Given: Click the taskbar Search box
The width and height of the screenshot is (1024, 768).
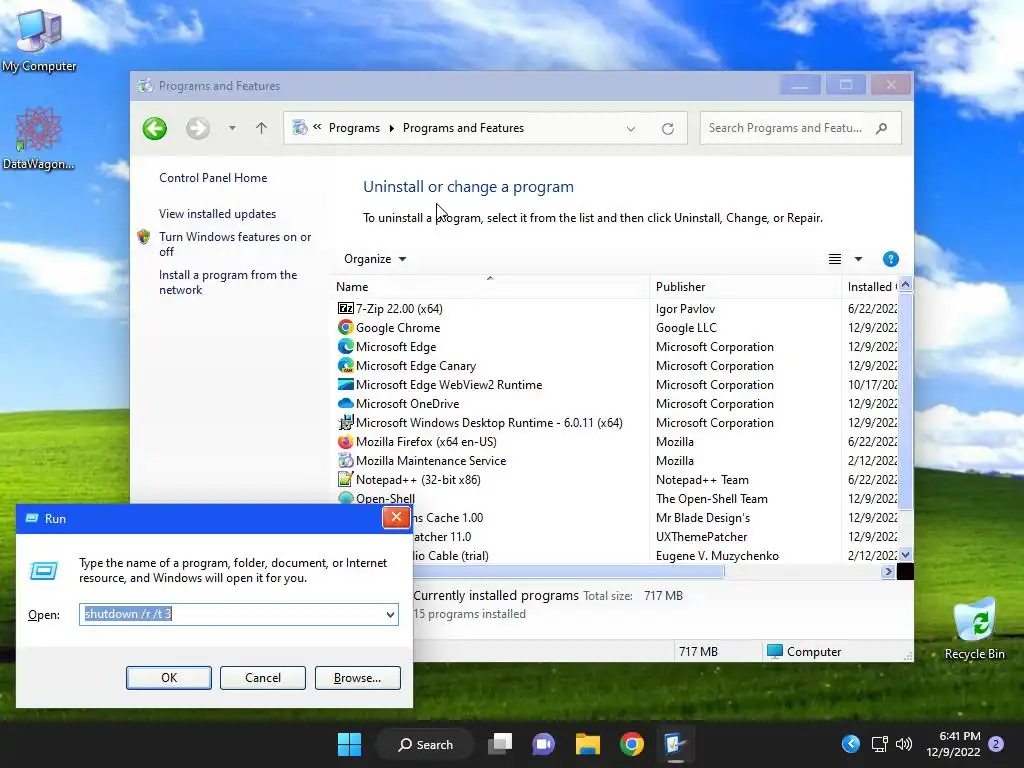Looking at the screenshot, I should click(x=426, y=744).
